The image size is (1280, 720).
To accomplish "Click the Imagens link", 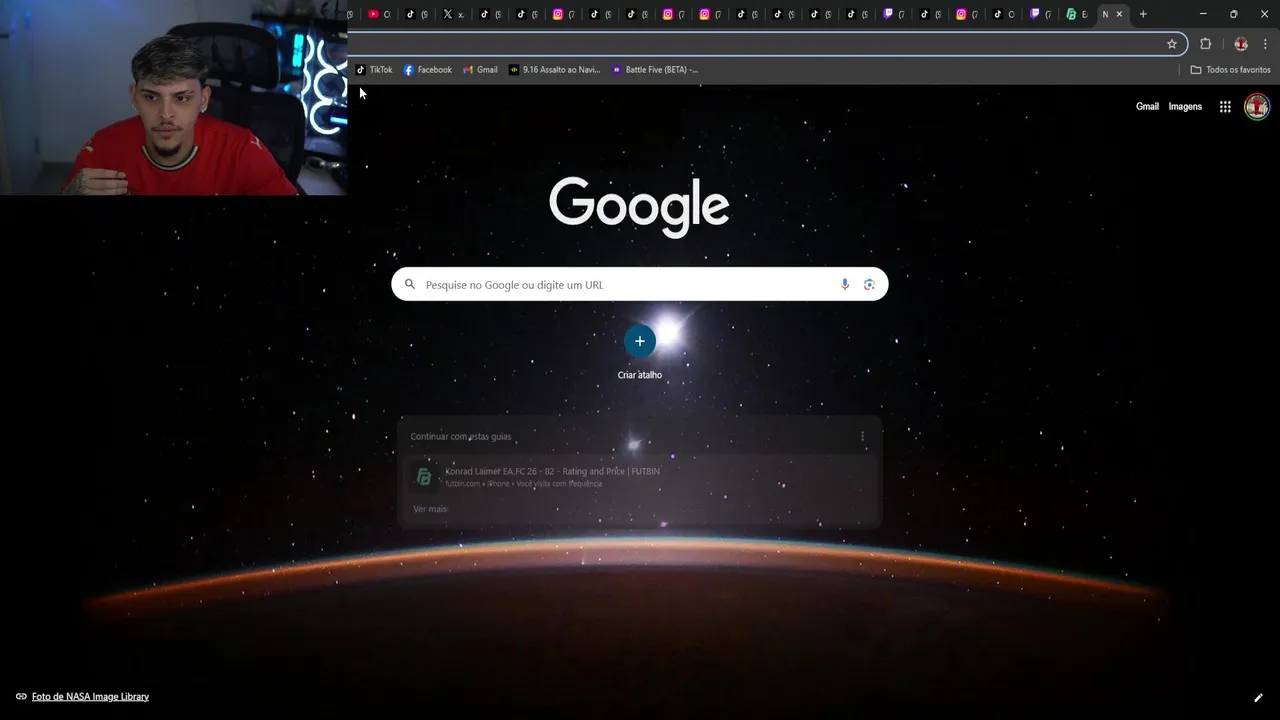I will point(1185,107).
